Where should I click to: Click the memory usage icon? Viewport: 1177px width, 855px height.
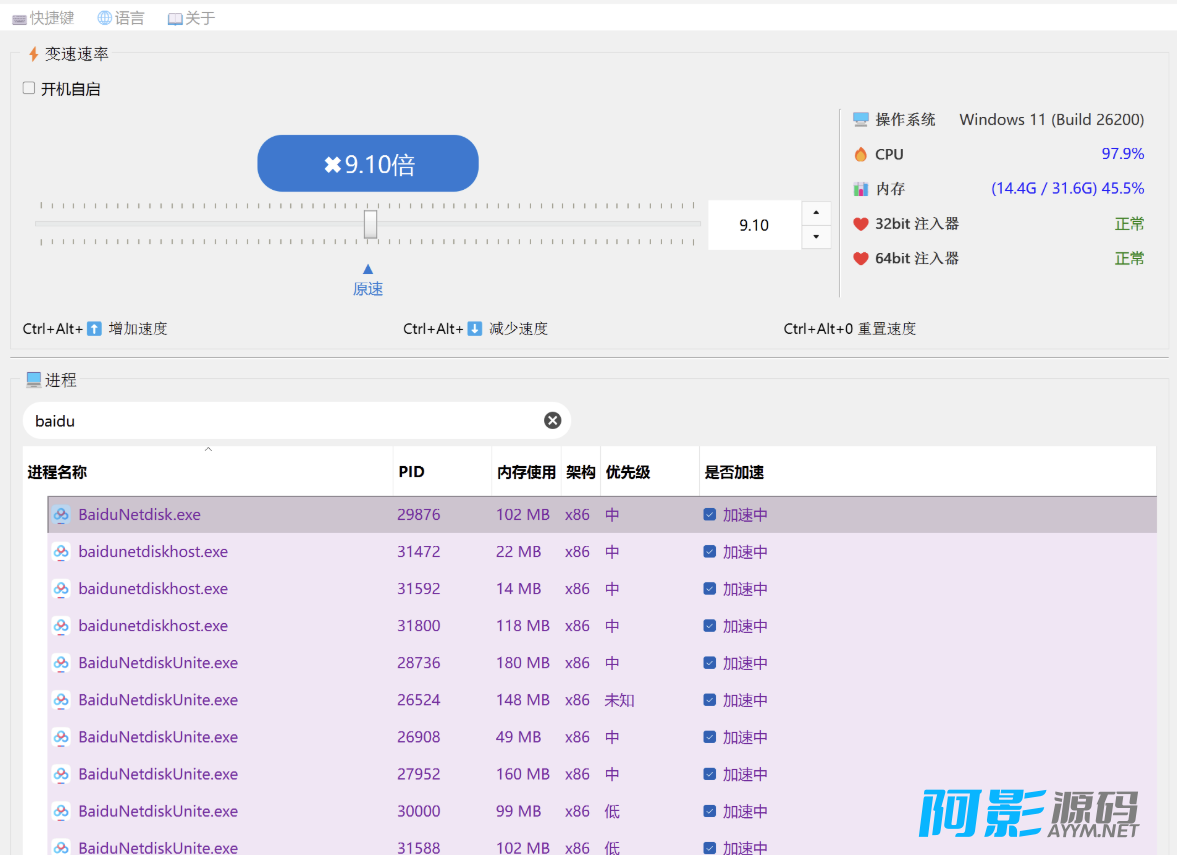[x=861, y=189]
